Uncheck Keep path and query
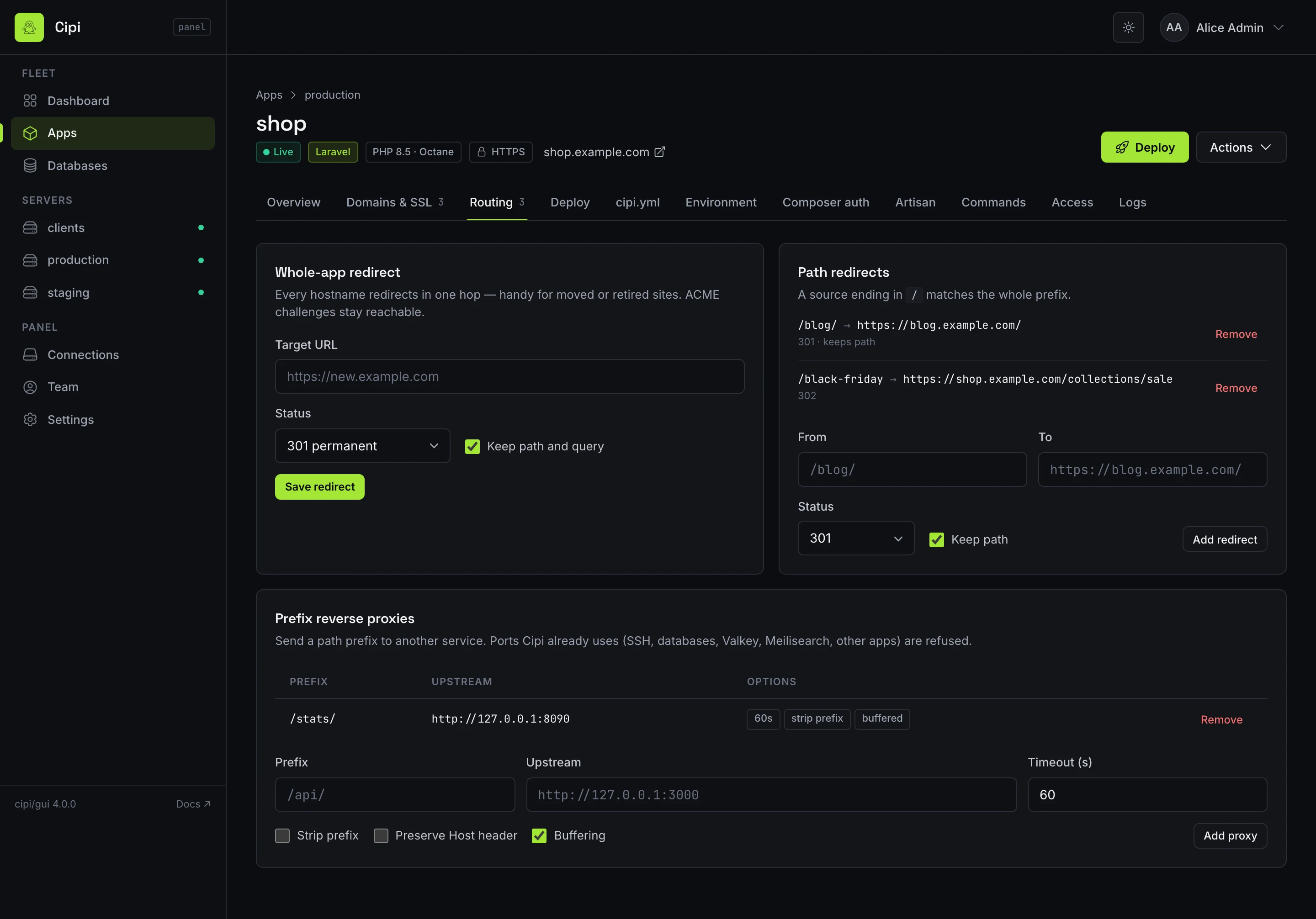The height and width of the screenshot is (919, 1316). (x=472, y=446)
